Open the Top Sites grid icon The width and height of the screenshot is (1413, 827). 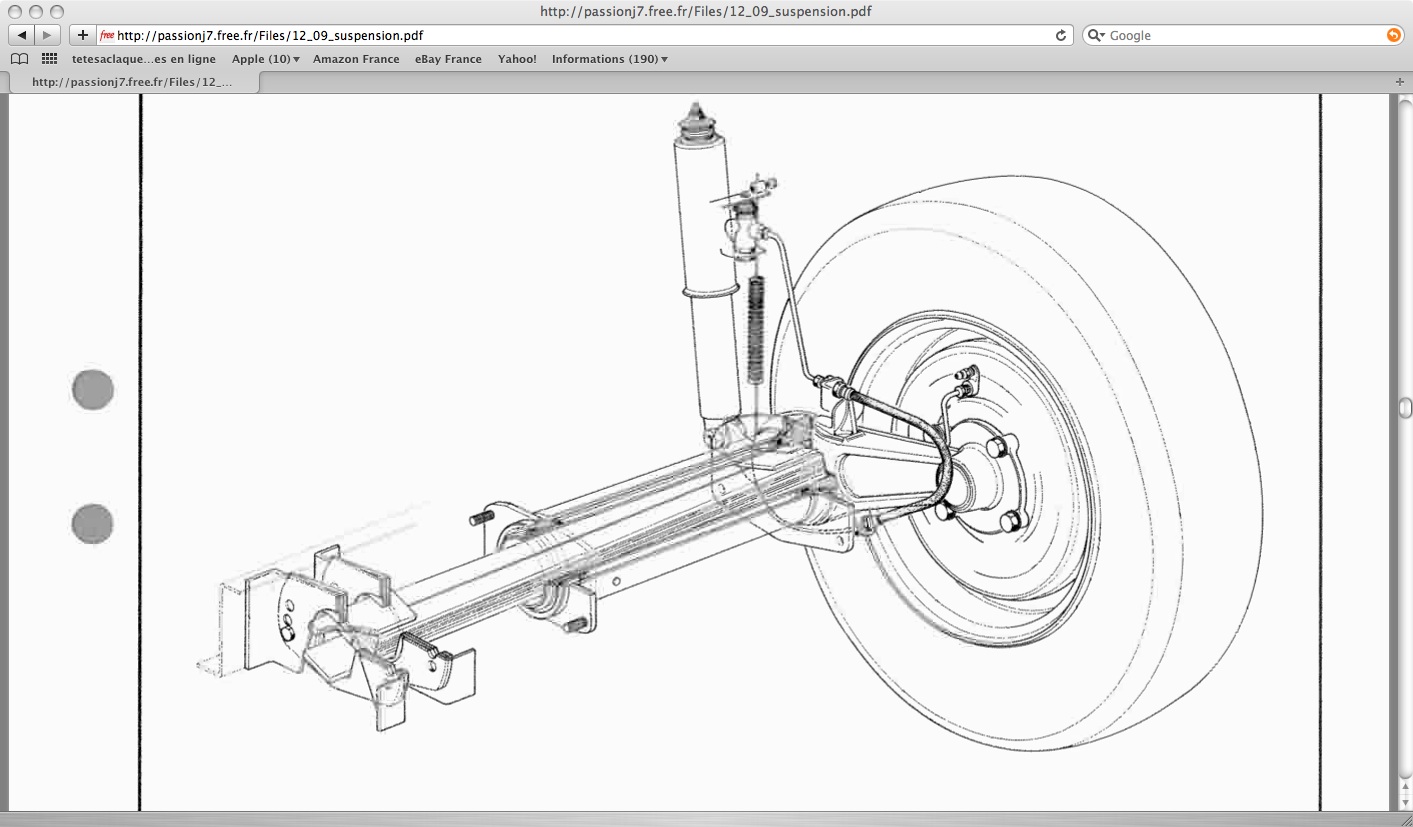coord(49,59)
